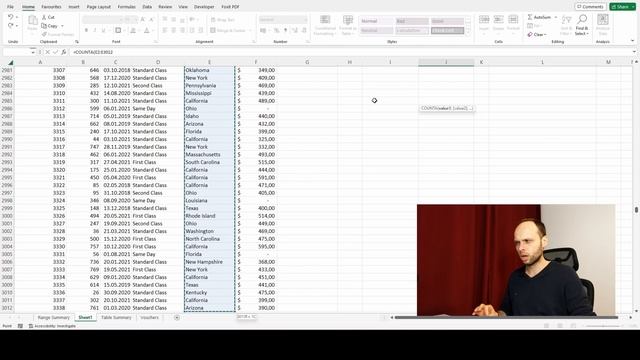The image size is (640, 360).
Task: Click the Copy button in Clipboard
Action: (x=50, y=26)
